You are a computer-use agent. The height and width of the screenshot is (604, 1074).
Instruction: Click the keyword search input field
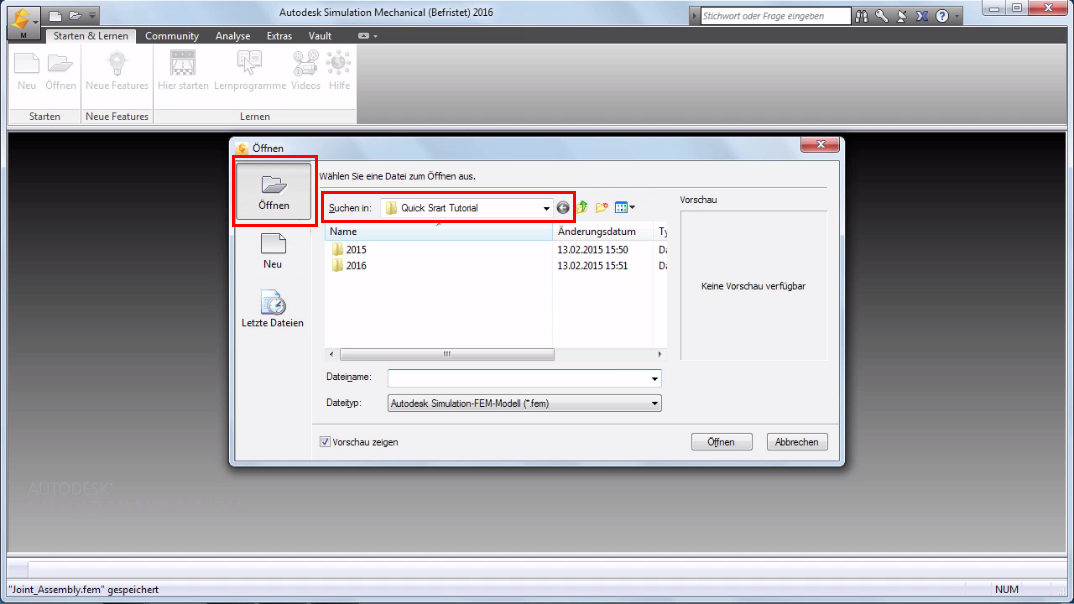775,16
